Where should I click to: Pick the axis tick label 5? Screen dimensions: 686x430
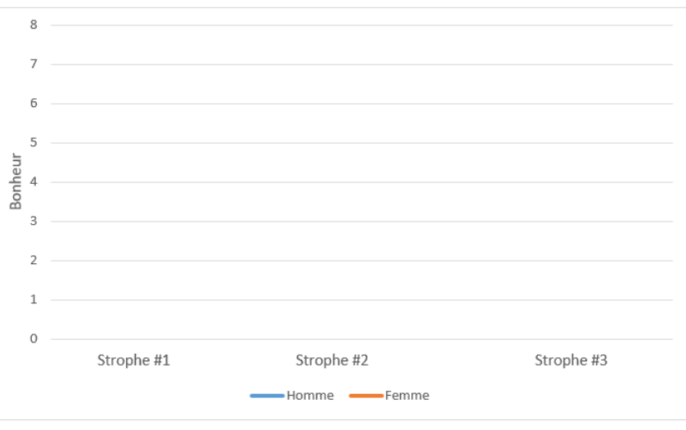[x=33, y=143]
